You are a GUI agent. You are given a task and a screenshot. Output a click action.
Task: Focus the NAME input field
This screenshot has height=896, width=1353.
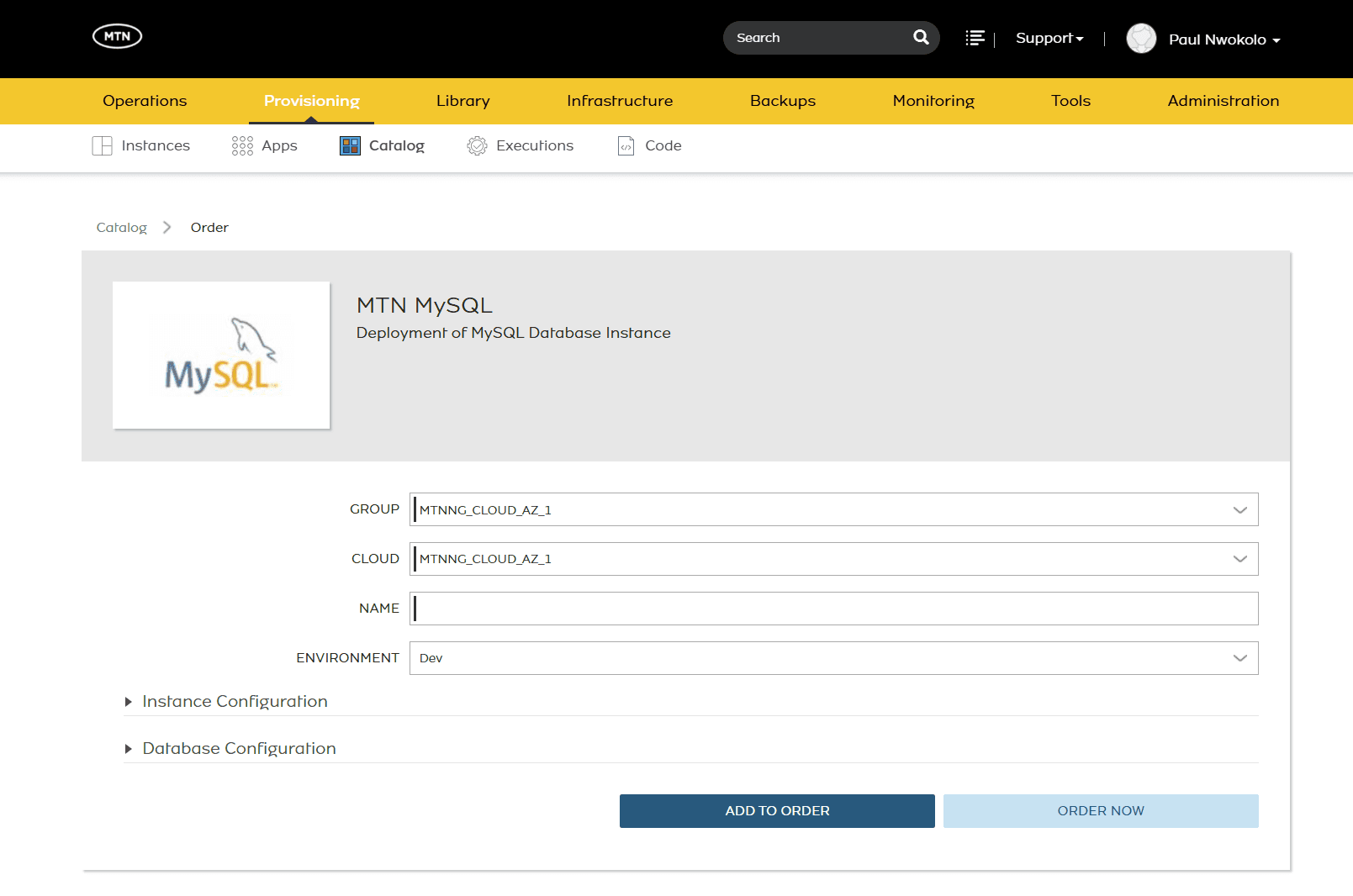[x=833, y=609]
